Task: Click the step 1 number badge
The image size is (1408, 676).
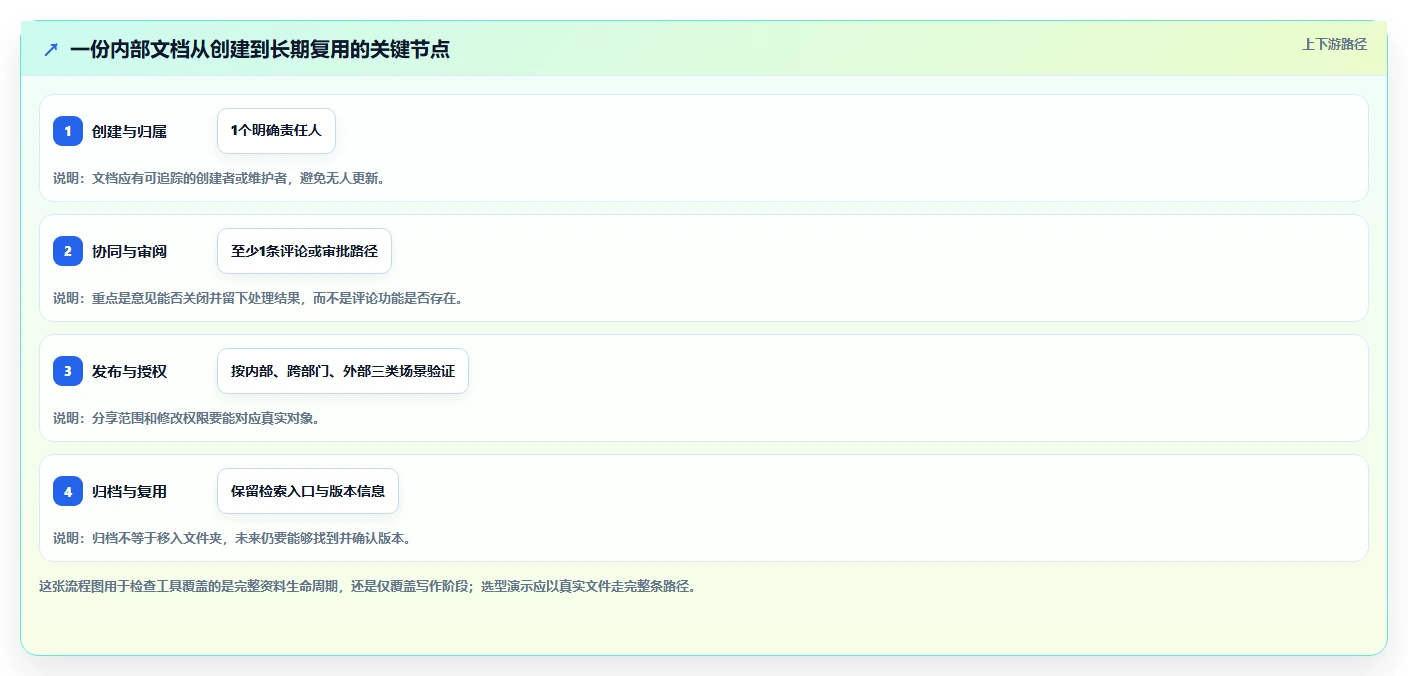Action: click(x=68, y=131)
